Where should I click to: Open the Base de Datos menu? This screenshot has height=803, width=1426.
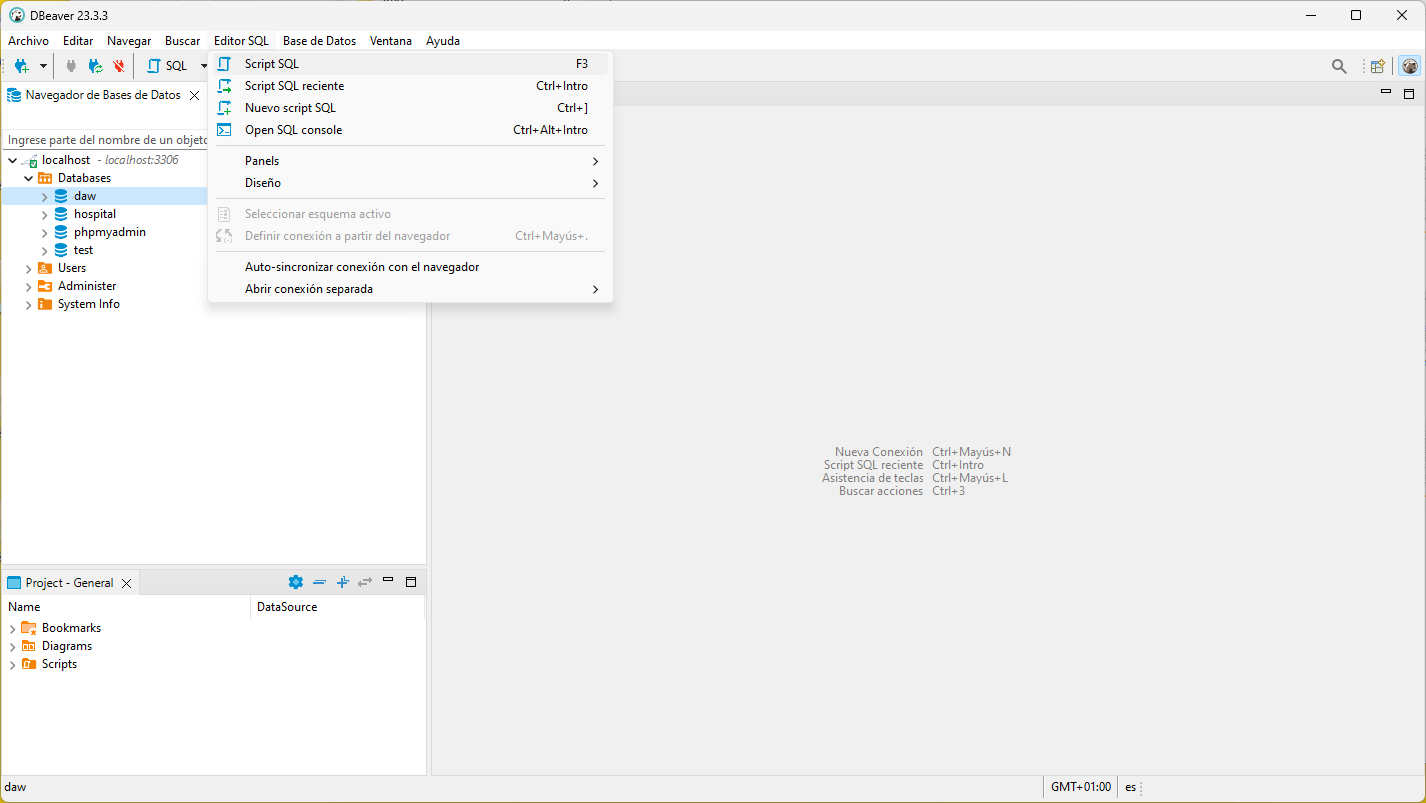click(x=319, y=41)
